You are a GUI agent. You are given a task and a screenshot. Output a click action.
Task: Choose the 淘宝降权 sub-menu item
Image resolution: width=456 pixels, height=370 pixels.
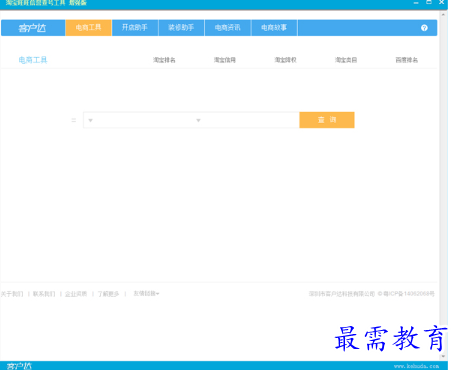tap(285, 60)
